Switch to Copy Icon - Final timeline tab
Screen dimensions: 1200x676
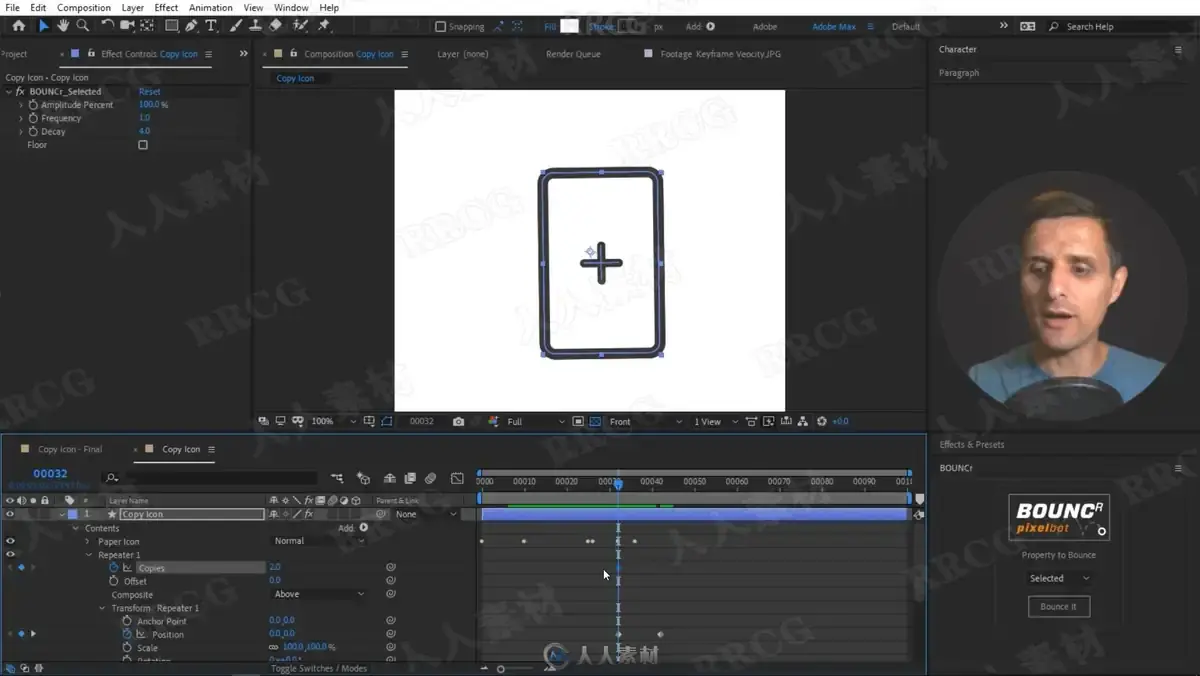[70, 449]
